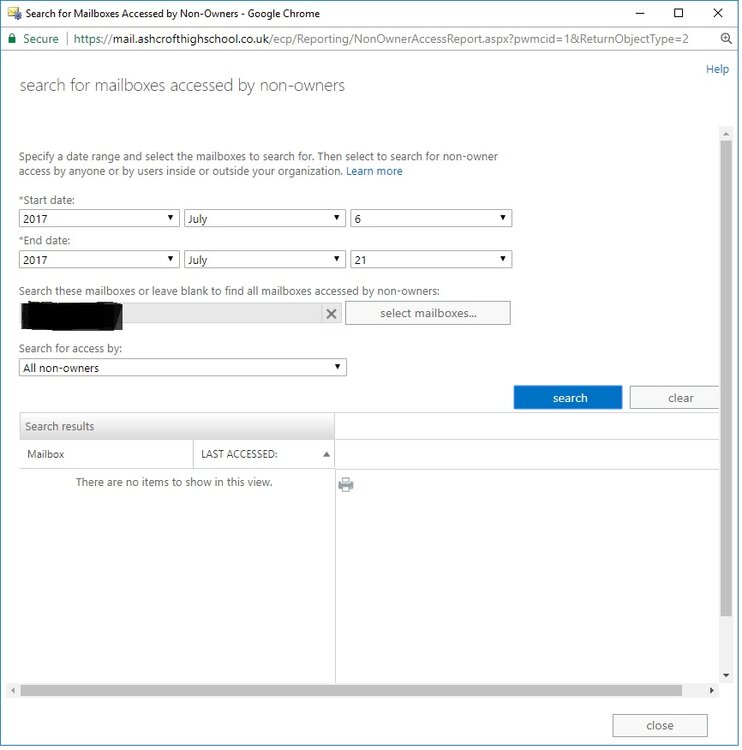Image resolution: width=742 pixels, height=750 pixels.
Task: Expand the 'All non-owners' access dropdown
Action: pyautogui.click(x=183, y=369)
